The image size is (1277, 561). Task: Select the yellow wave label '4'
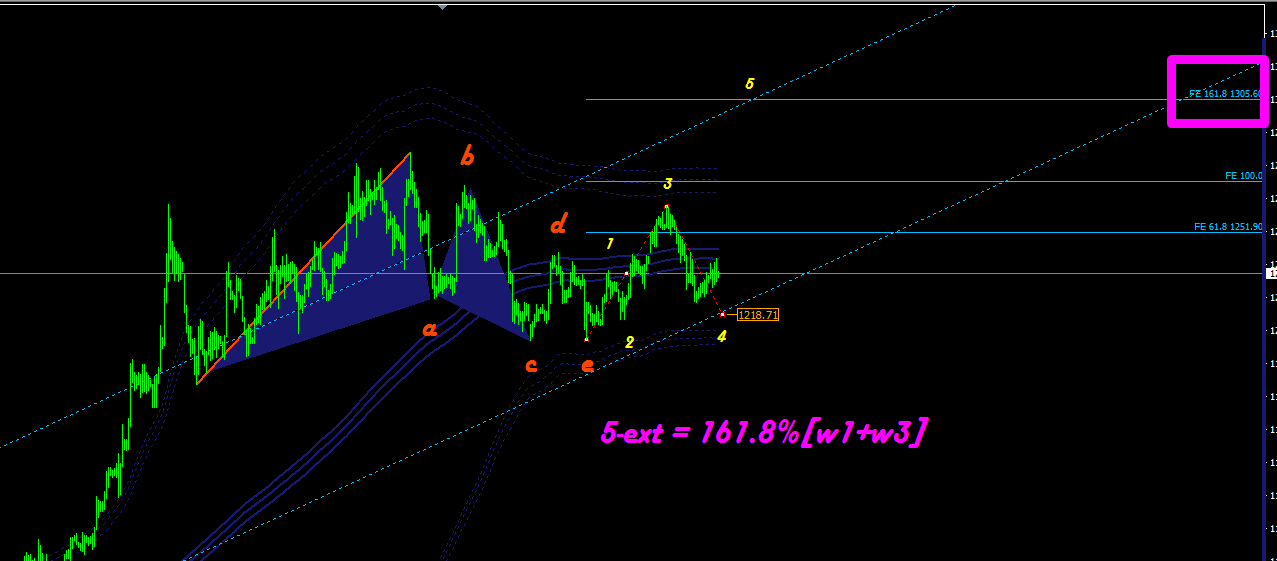(x=722, y=336)
